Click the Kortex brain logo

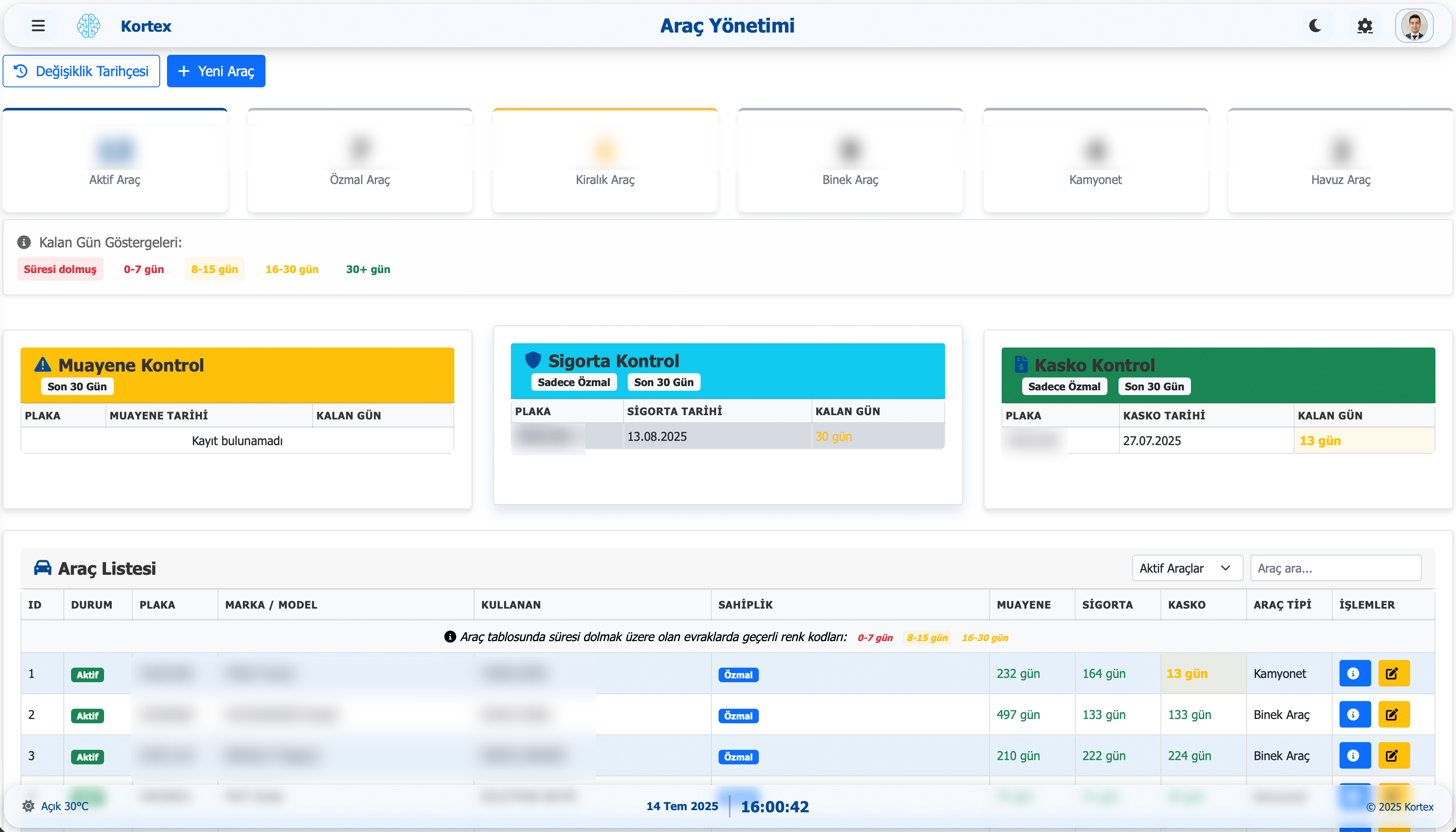88,26
